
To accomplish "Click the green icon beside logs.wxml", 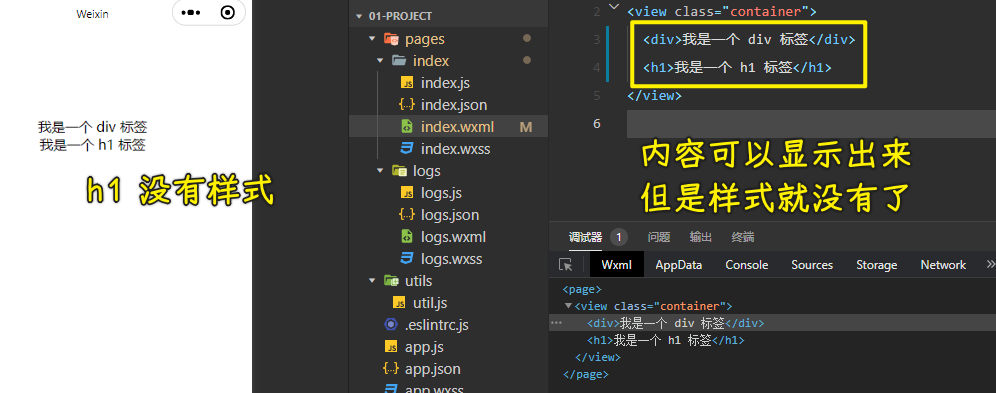I will pos(407,237).
